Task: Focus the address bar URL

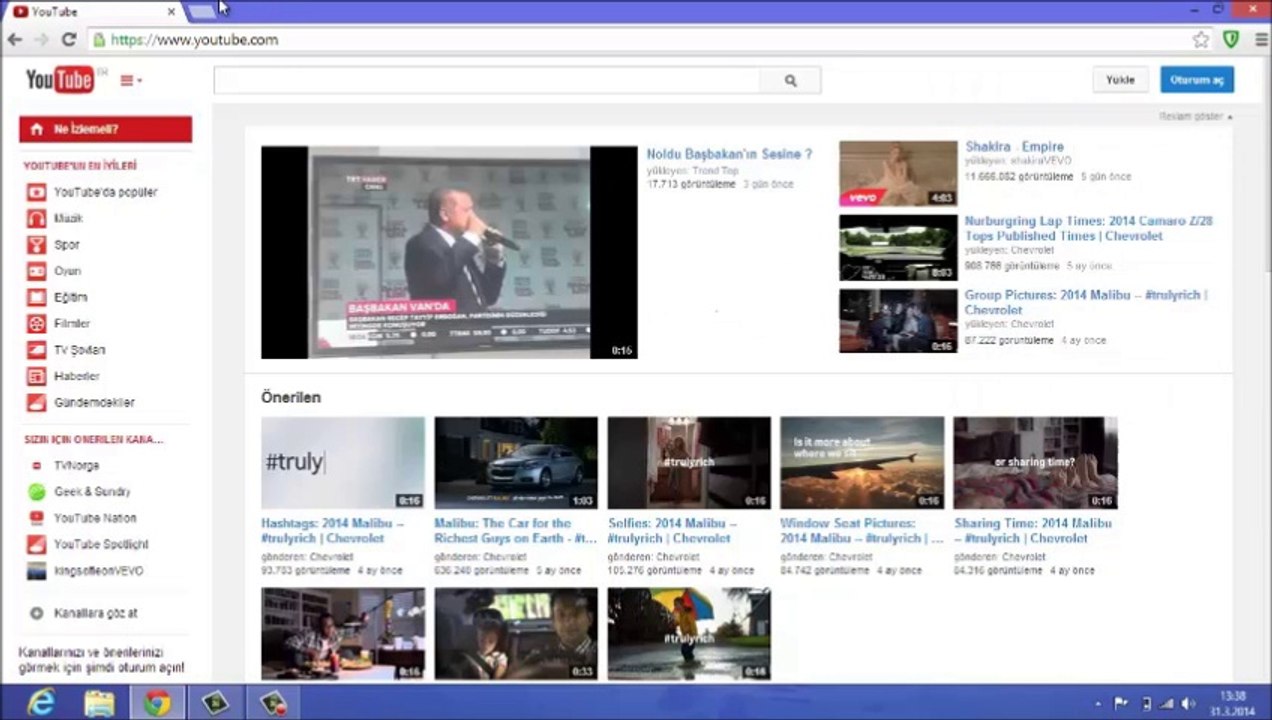Action: (640, 40)
